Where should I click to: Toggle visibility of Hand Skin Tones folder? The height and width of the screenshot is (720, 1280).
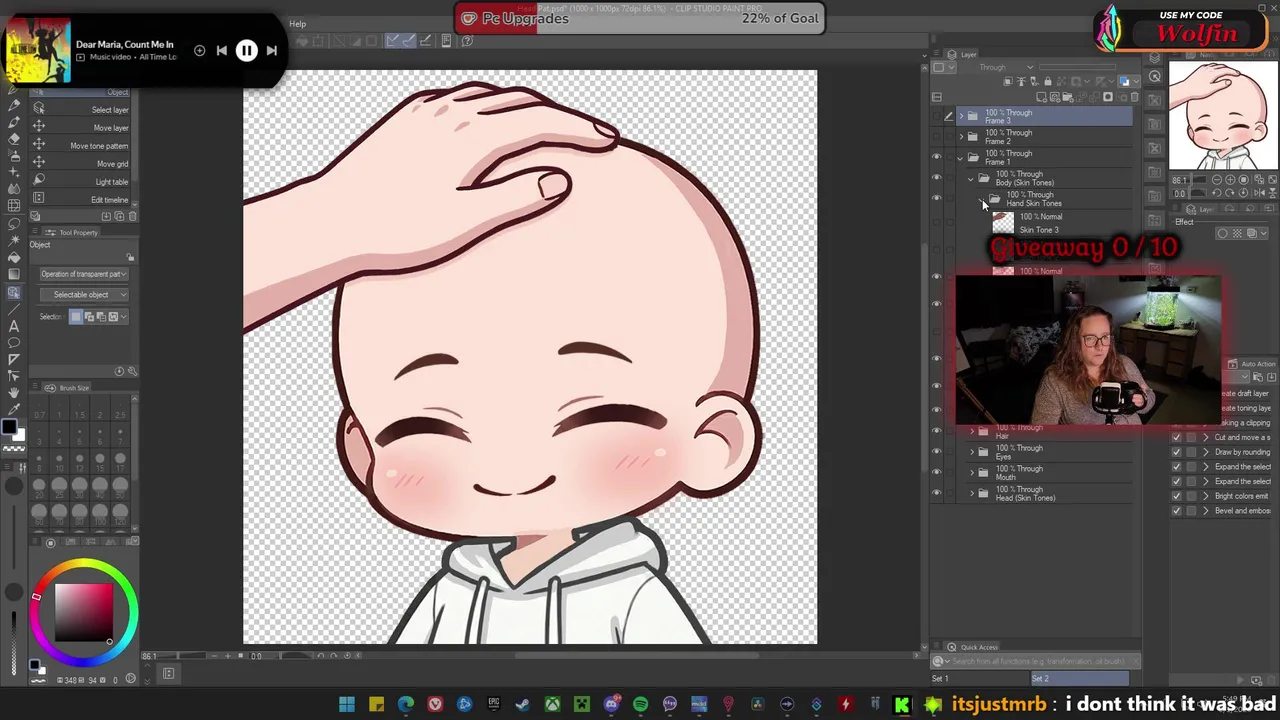tap(937, 199)
